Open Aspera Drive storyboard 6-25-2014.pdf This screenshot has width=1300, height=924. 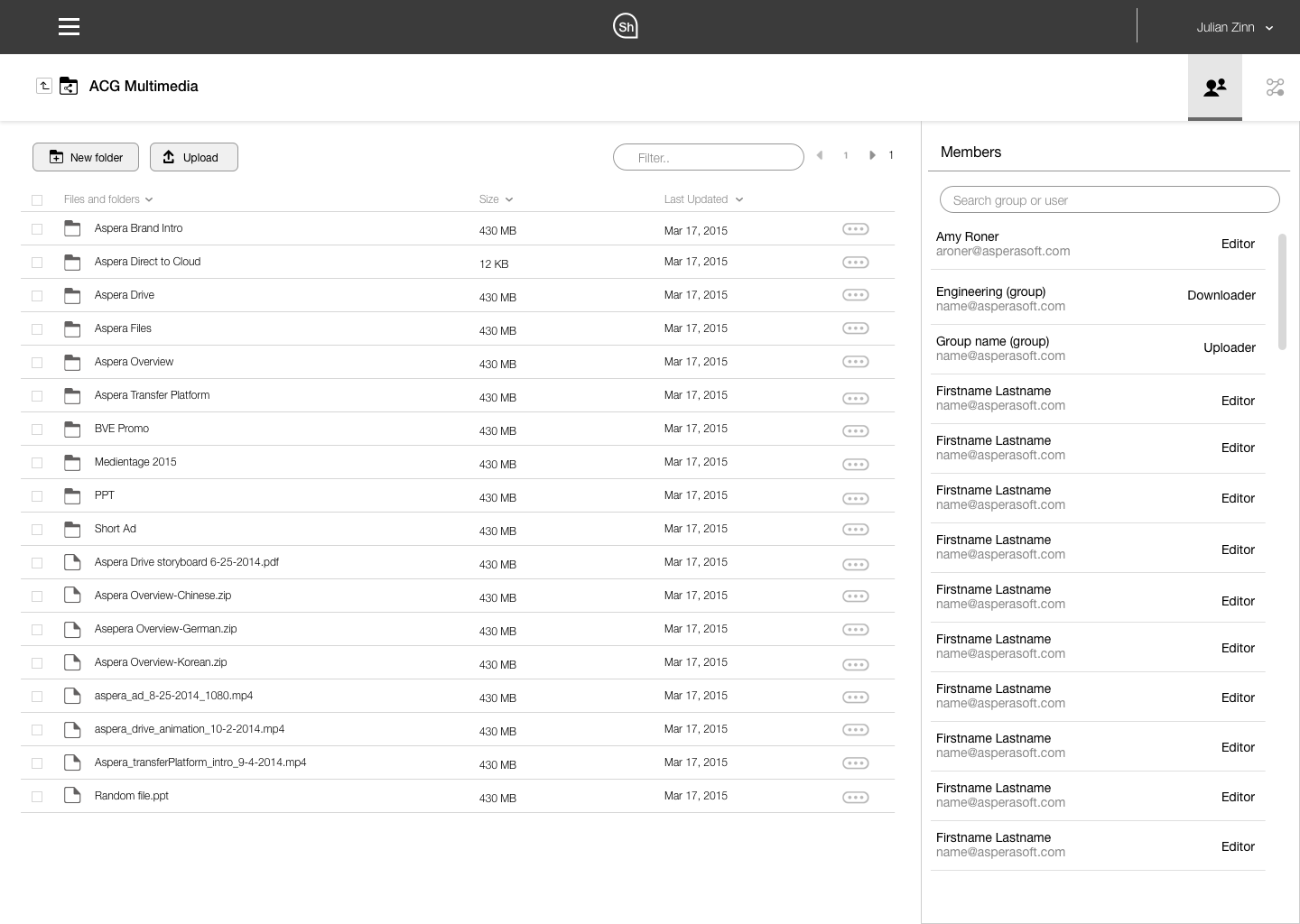(186, 562)
